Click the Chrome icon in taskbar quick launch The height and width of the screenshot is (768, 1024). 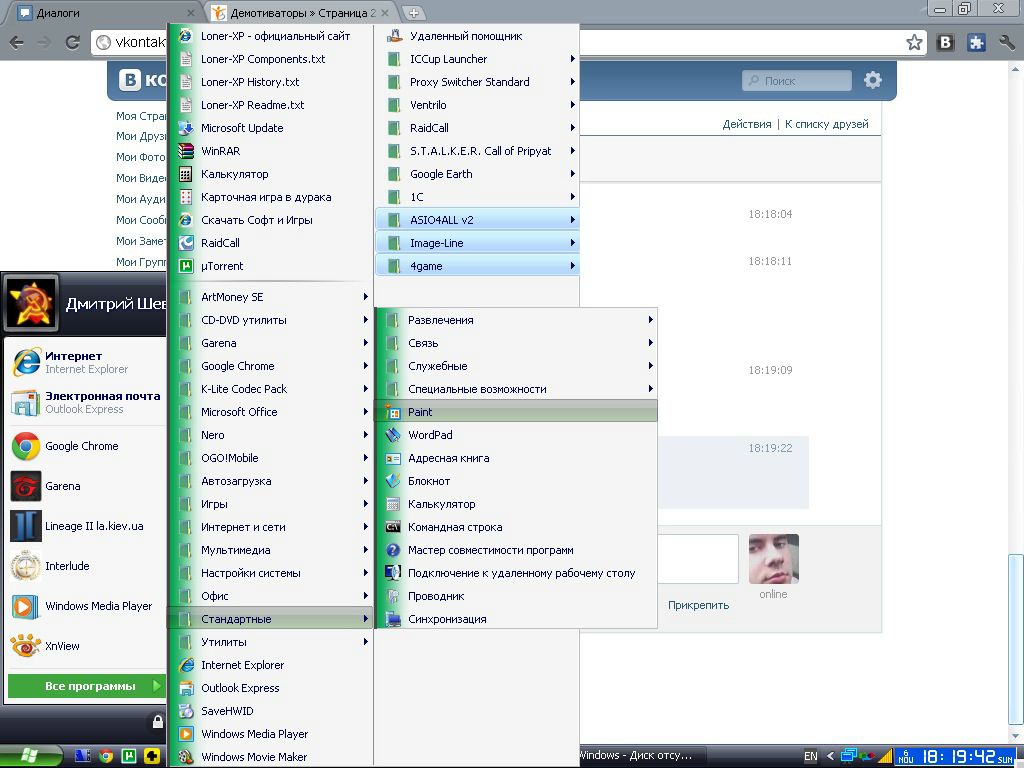point(106,756)
